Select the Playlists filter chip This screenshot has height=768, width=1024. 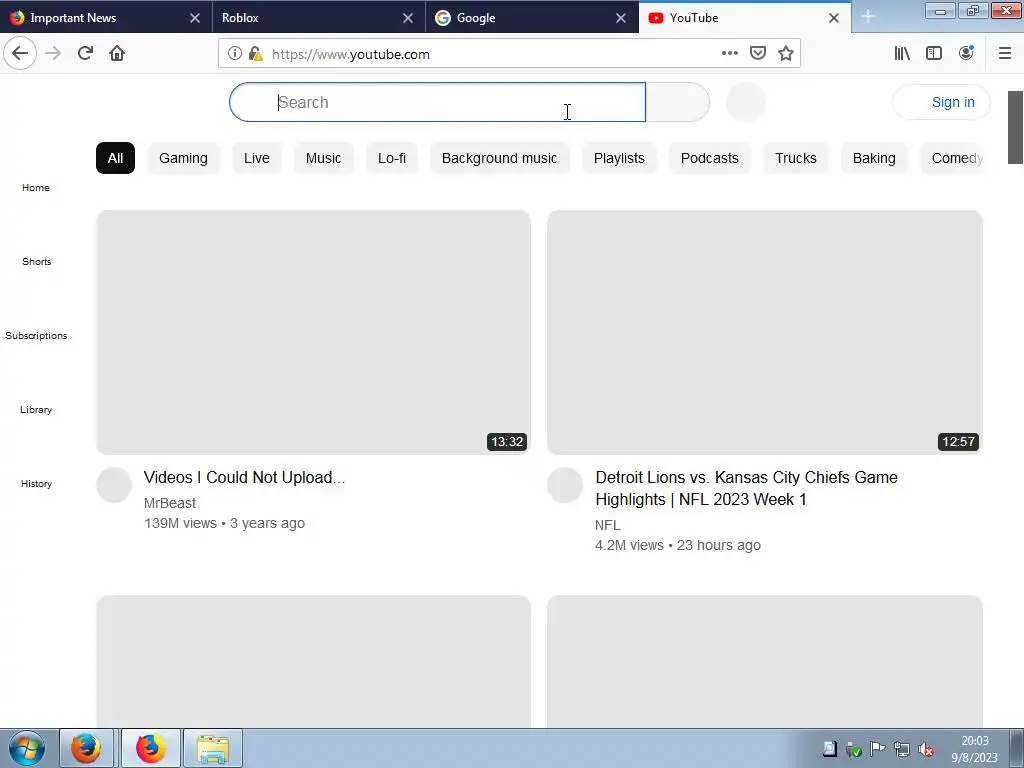click(619, 158)
